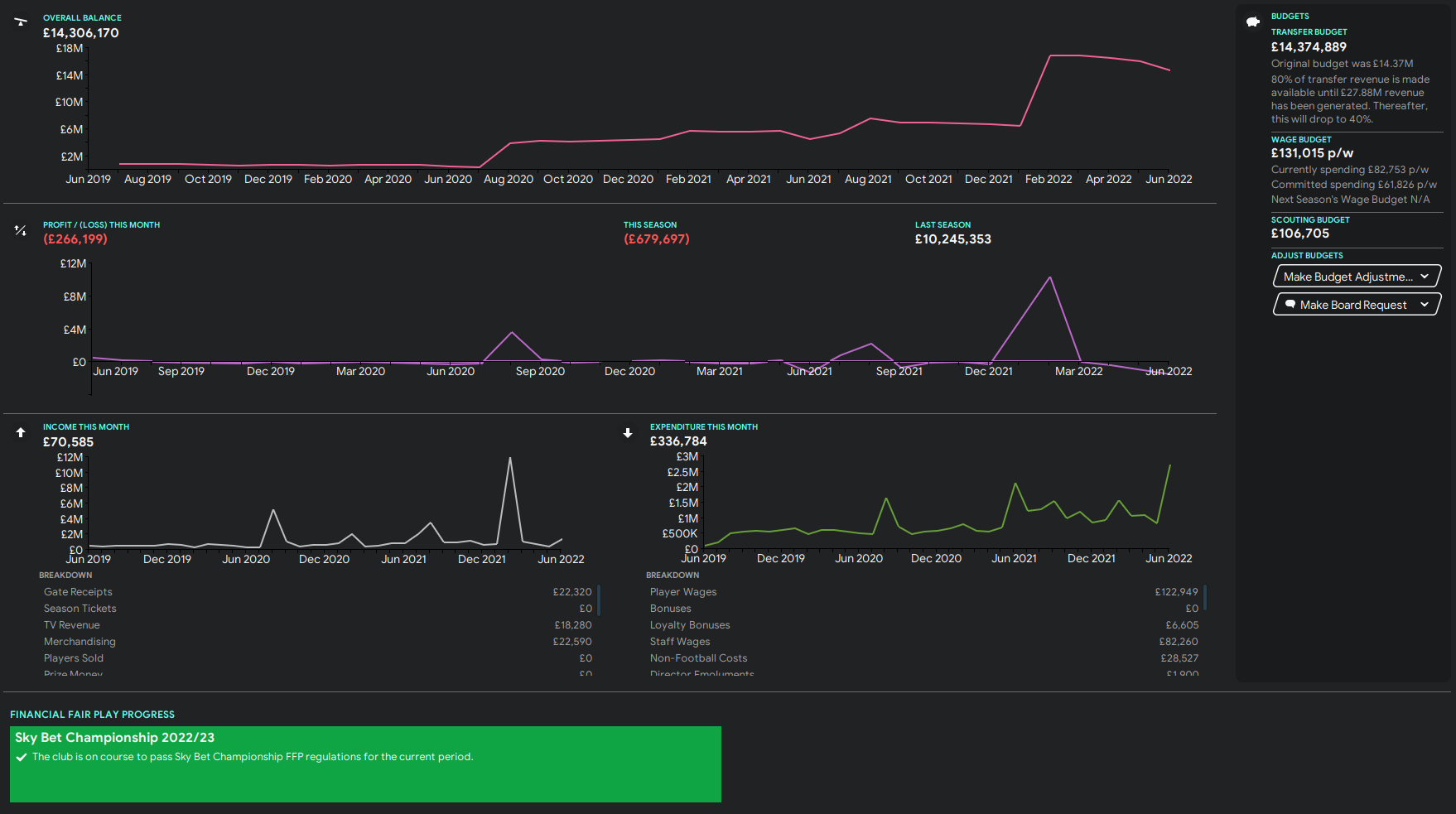Viewport: 1456px width, 814px height.
Task: Click the Original budget was £14.37M text
Action: coord(1343,64)
